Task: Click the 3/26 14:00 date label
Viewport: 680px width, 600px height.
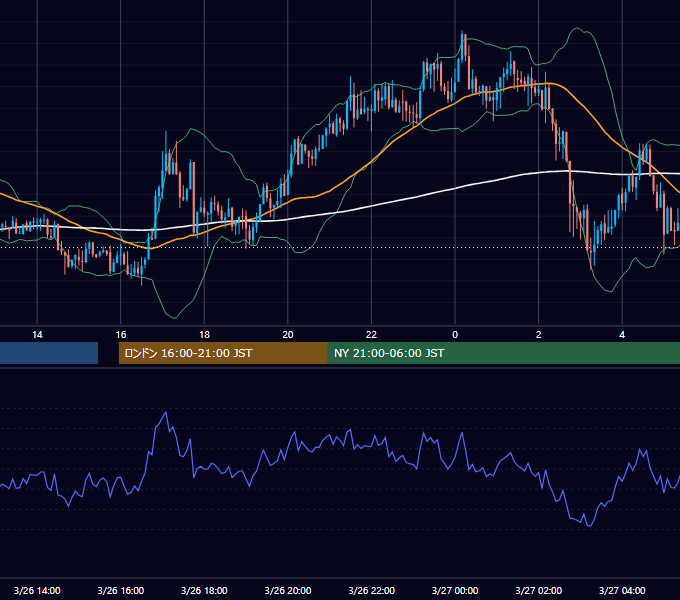Action: pos(37,590)
